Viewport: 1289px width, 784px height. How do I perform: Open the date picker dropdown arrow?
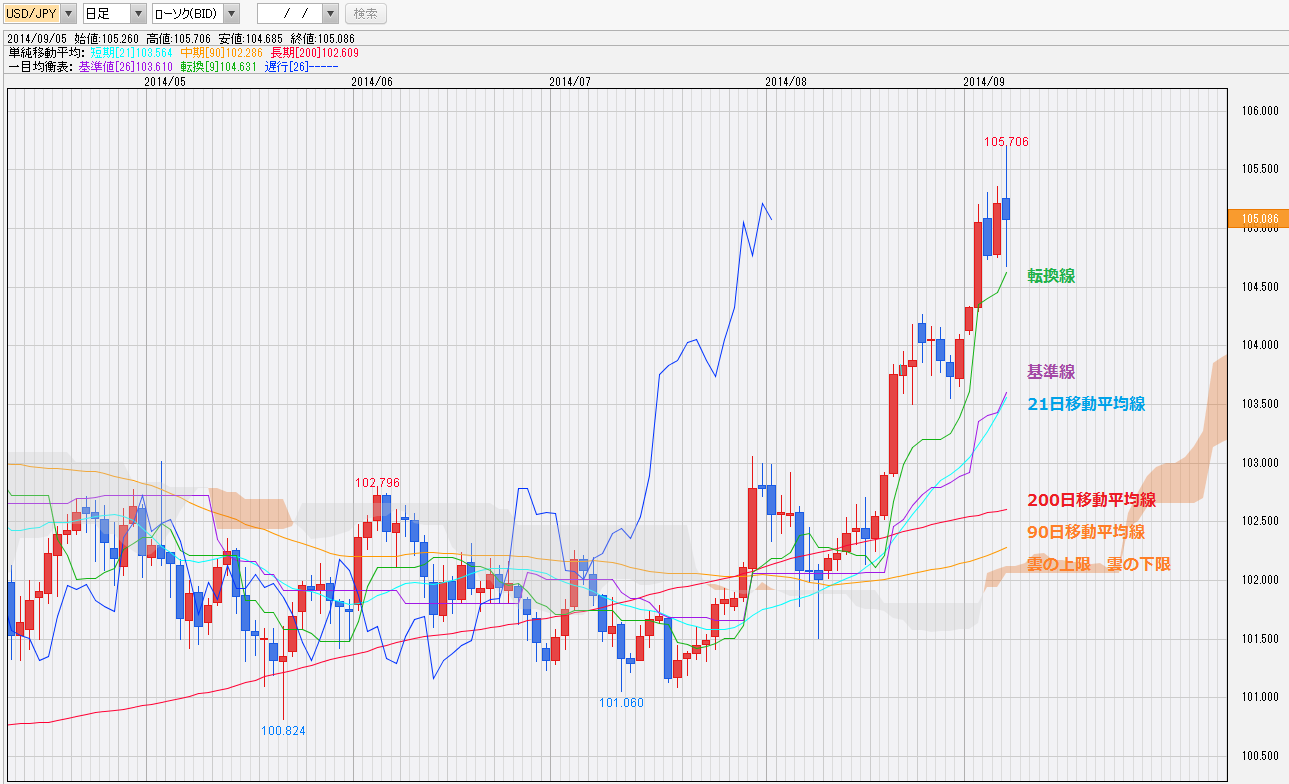point(330,14)
